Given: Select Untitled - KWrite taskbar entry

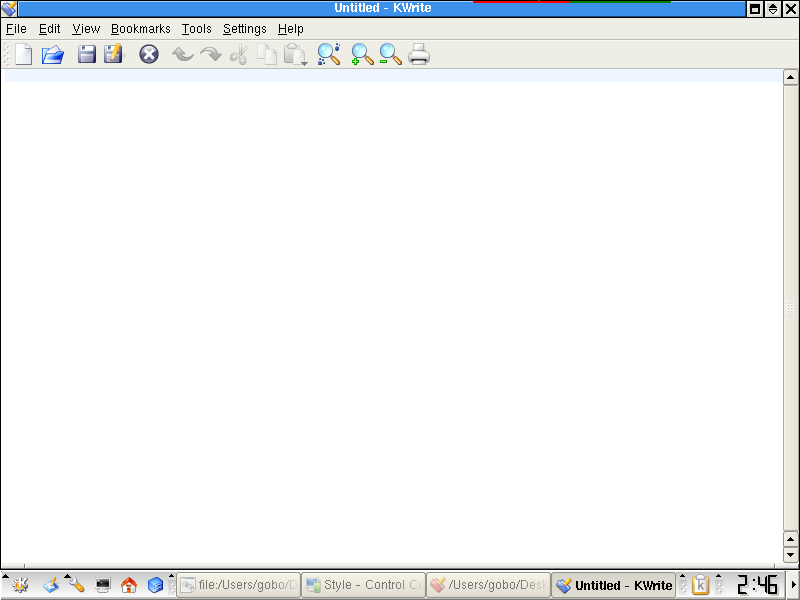Looking at the screenshot, I should click(614, 585).
